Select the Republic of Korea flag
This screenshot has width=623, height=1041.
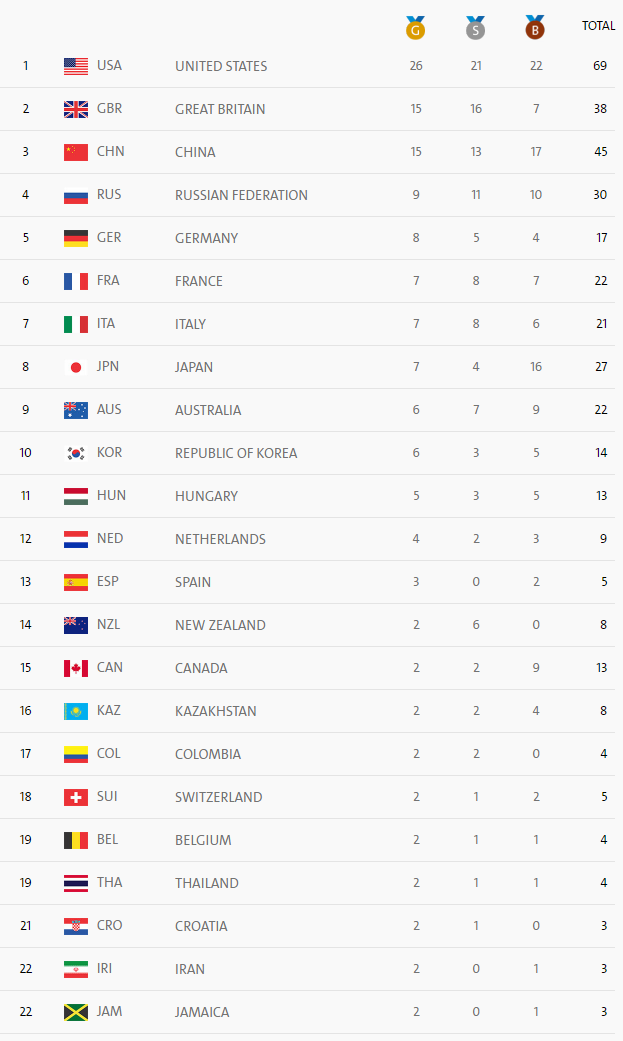click(x=76, y=453)
